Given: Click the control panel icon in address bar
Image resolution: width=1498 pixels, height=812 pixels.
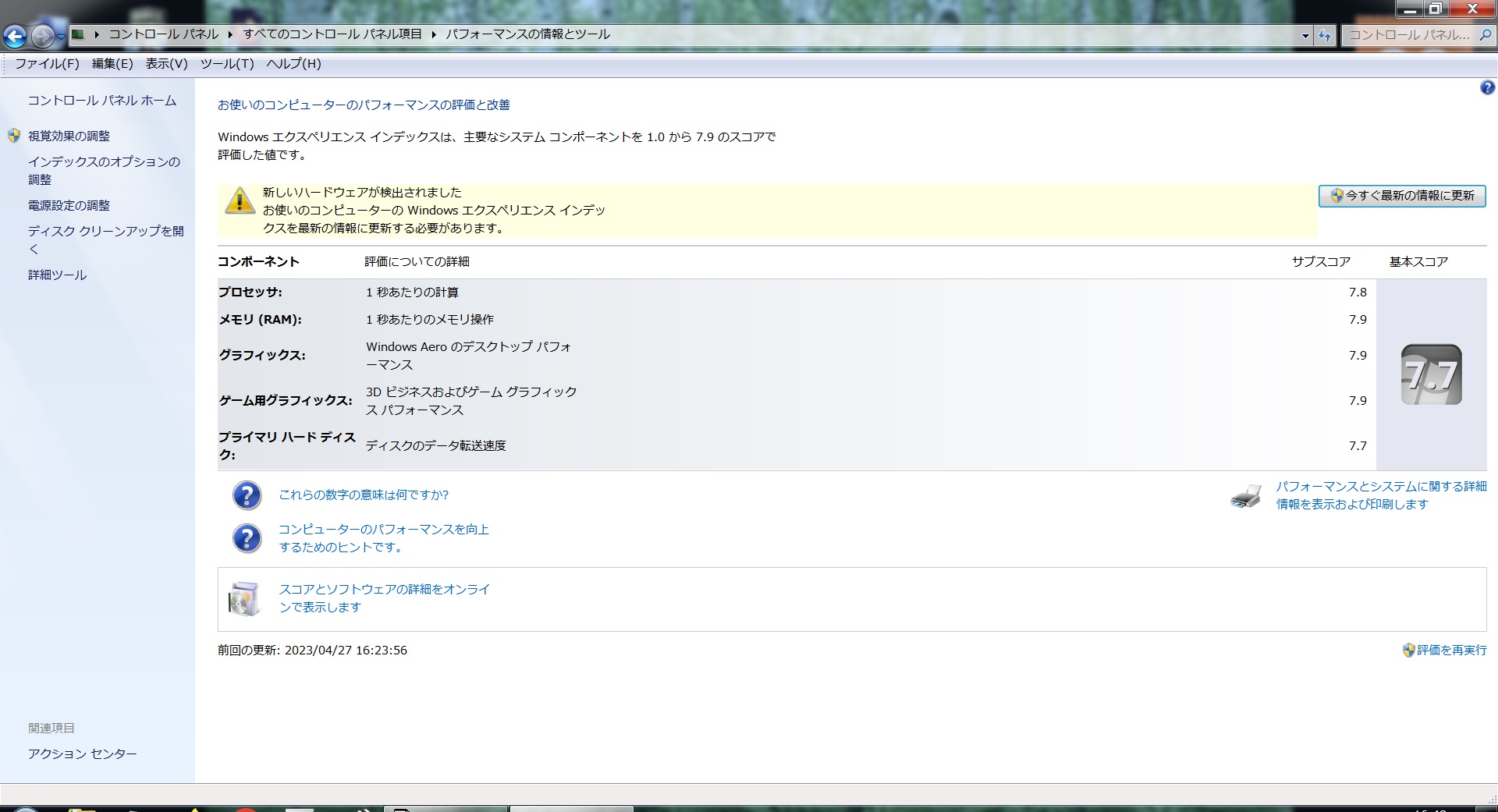Looking at the screenshot, I should 78,34.
